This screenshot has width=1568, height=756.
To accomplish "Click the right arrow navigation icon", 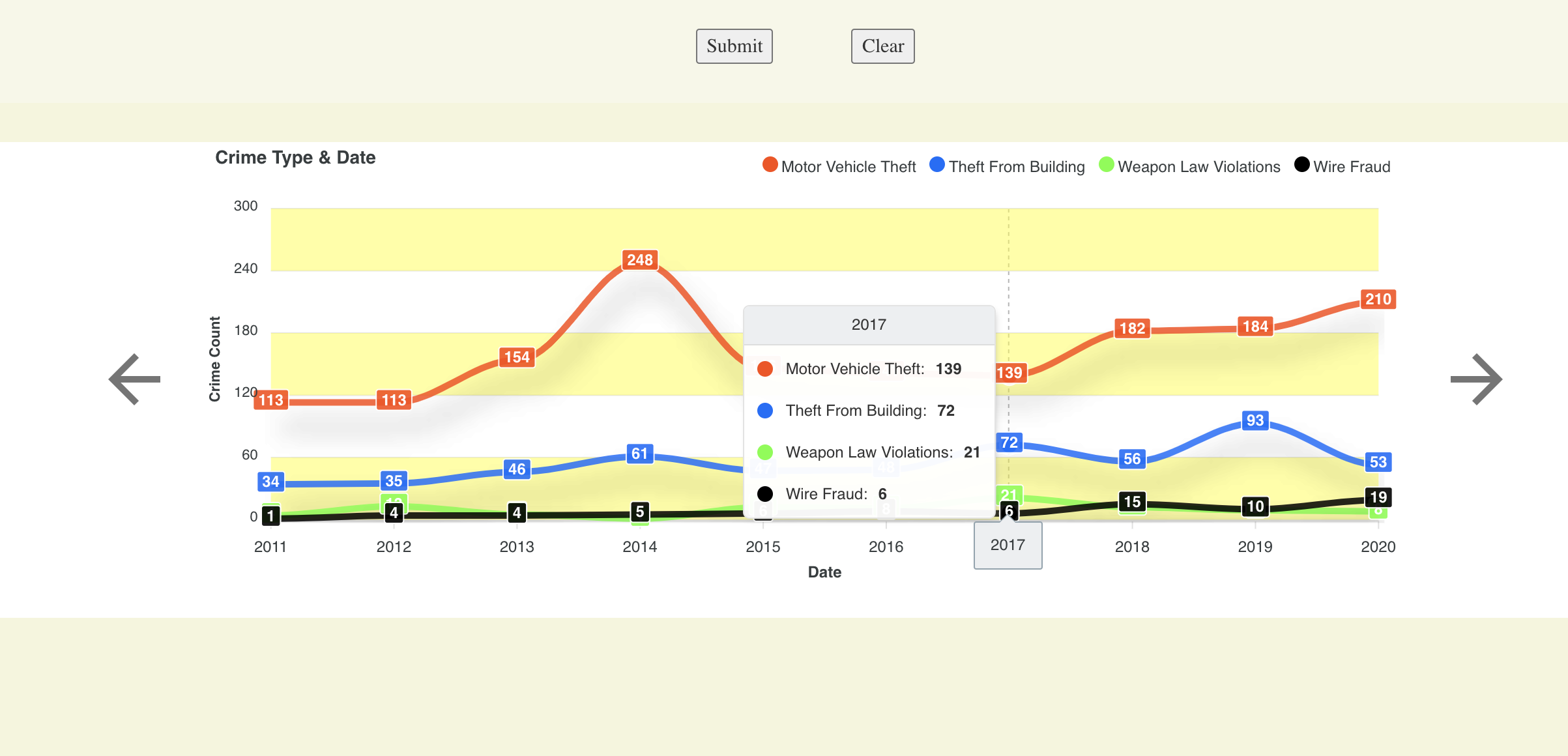I will [x=1475, y=379].
